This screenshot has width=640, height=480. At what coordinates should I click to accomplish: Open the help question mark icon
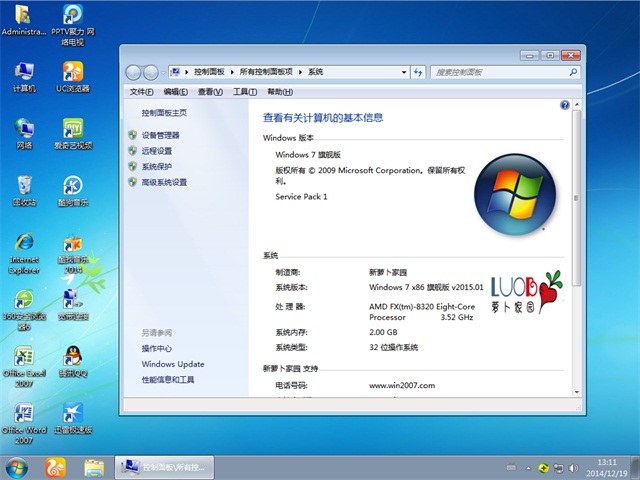pyautogui.click(x=565, y=104)
